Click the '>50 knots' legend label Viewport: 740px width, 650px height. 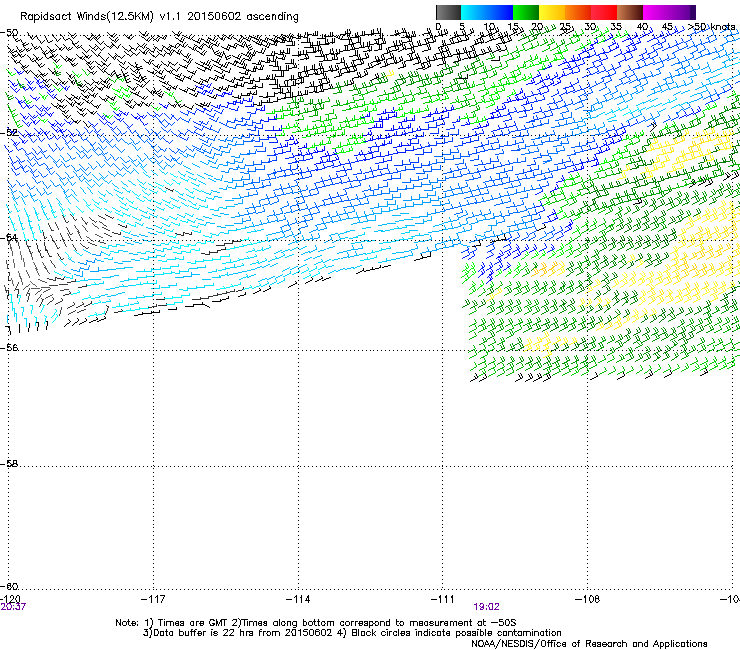click(711, 27)
